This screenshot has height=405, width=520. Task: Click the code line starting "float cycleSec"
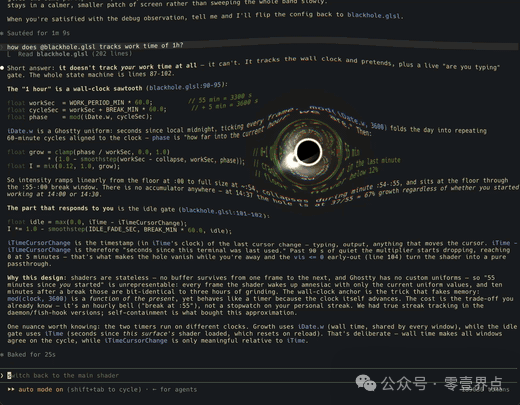pyautogui.click(x=87, y=110)
